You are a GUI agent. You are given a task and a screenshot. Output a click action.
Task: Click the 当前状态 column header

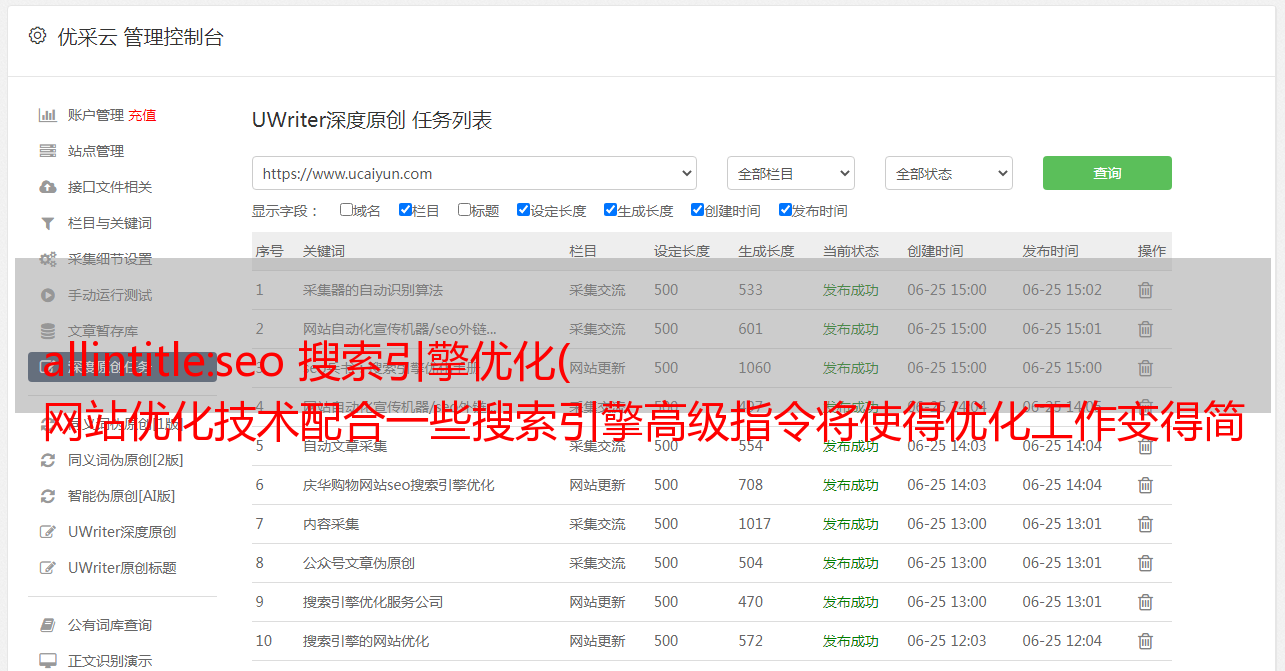point(851,251)
